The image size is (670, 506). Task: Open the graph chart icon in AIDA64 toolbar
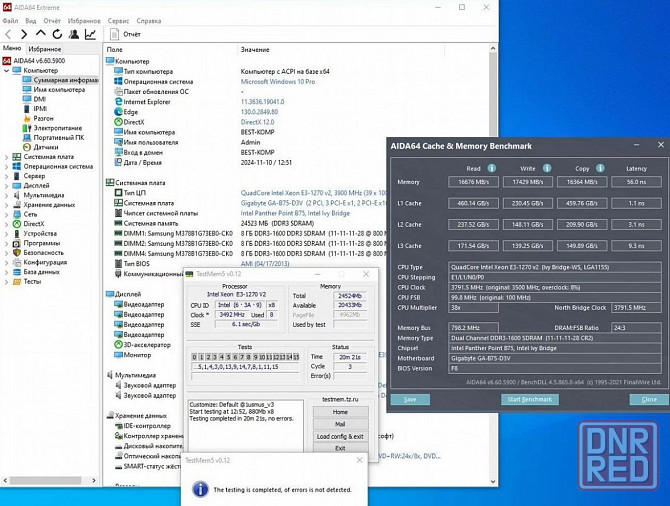pyautogui.click(x=90, y=34)
